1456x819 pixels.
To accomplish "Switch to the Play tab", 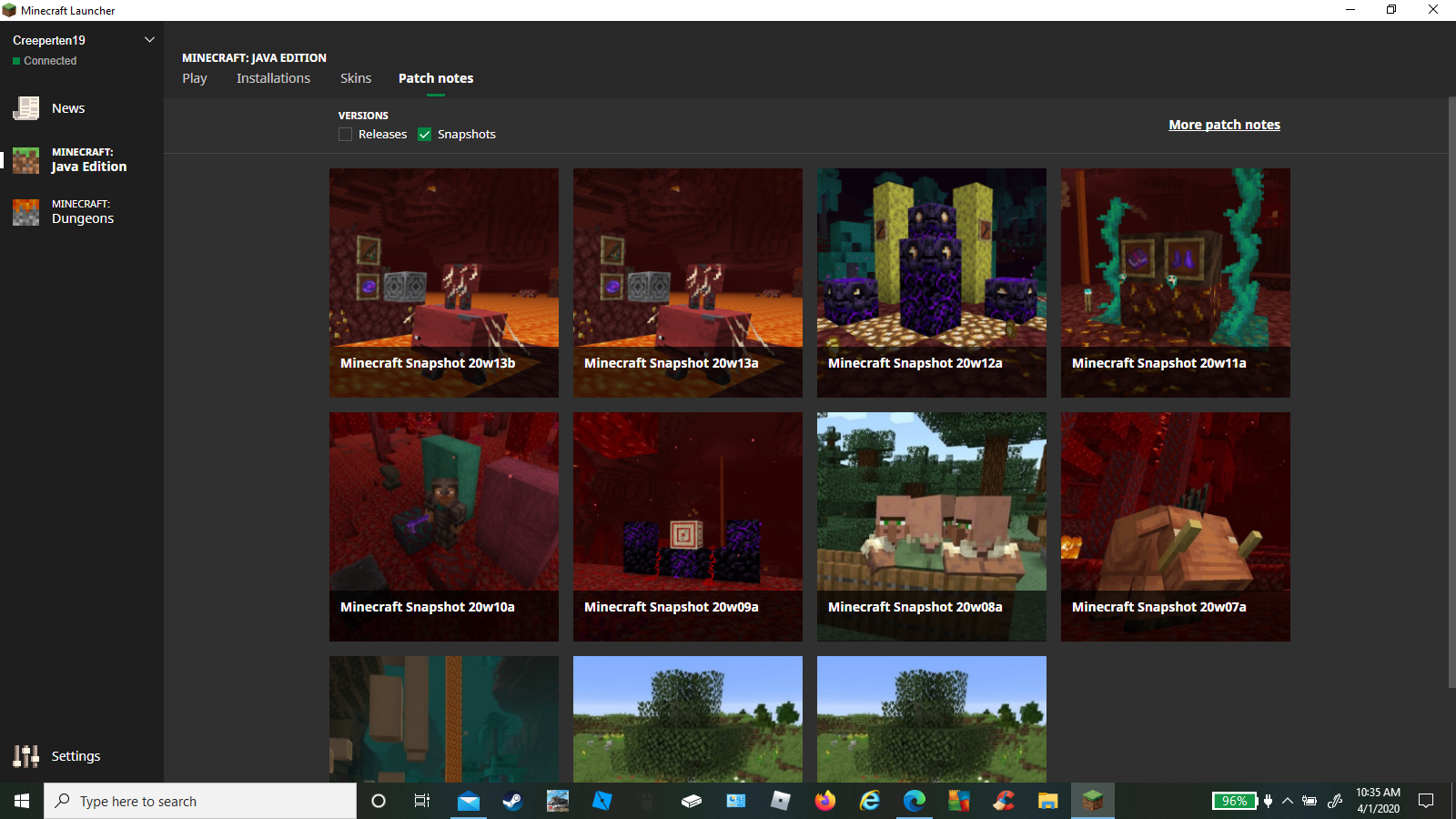I will point(195,78).
